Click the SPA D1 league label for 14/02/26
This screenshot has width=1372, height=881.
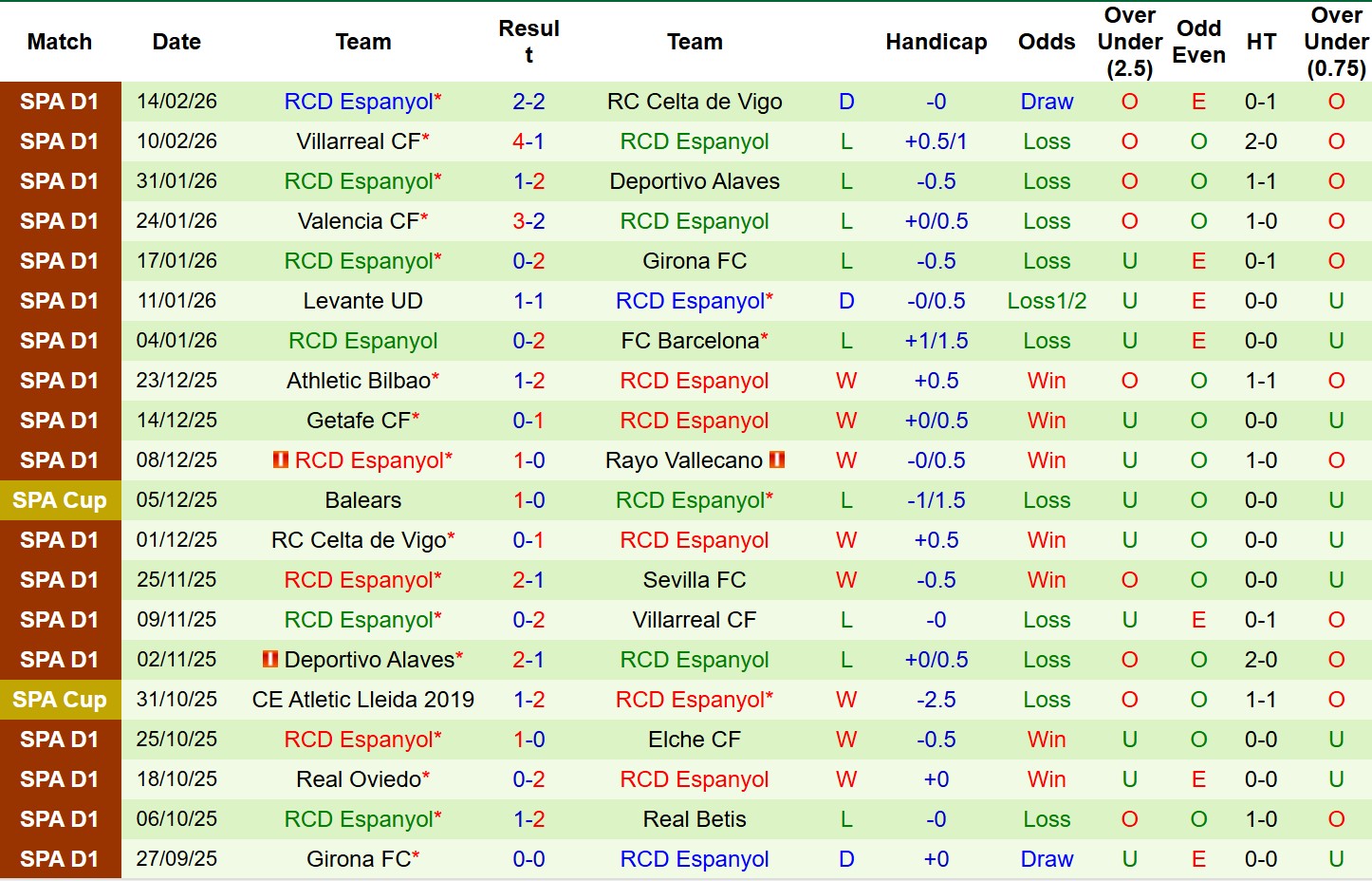click(60, 102)
